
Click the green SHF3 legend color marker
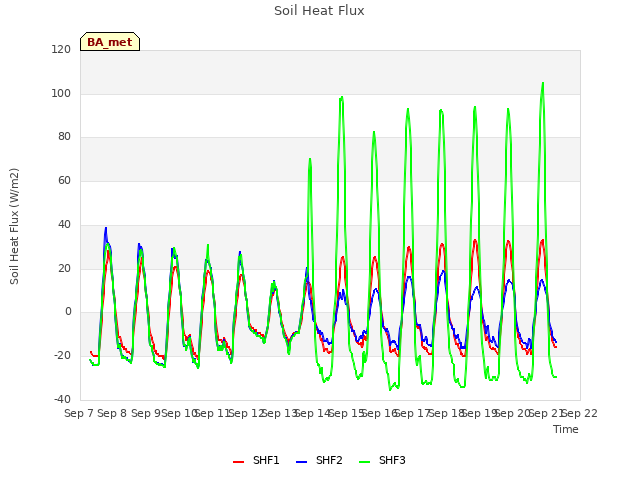pos(364,462)
